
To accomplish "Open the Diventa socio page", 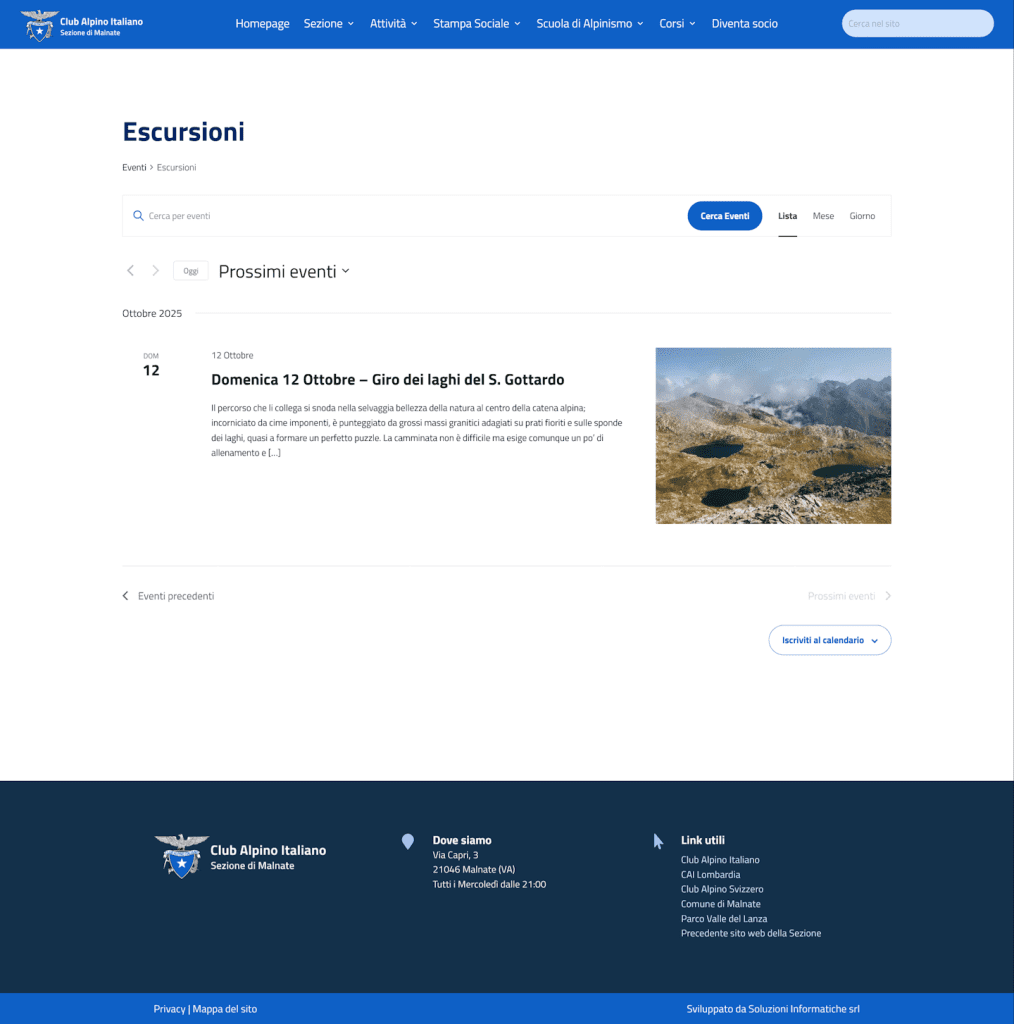I will pyautogui.click(x=744, y=23).
